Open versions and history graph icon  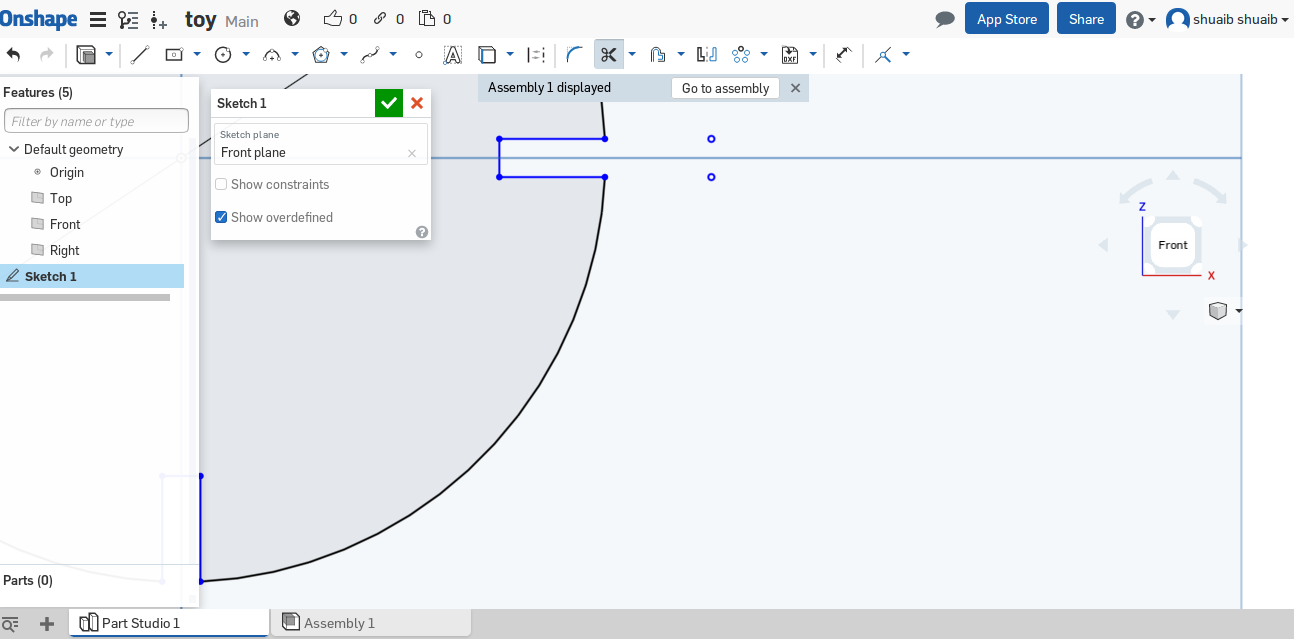(128, 19)
